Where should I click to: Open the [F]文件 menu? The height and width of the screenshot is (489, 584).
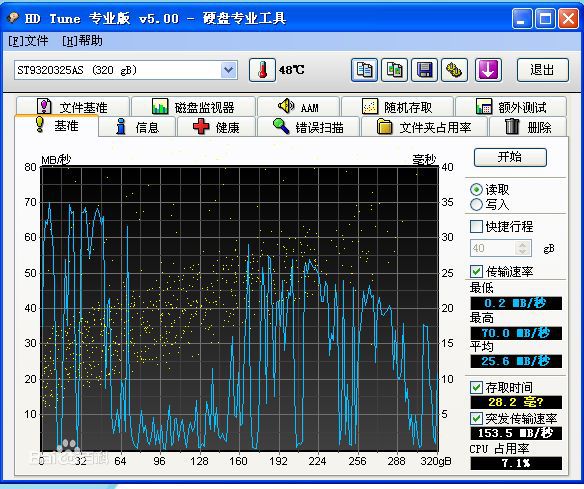(x=28, y=41)
